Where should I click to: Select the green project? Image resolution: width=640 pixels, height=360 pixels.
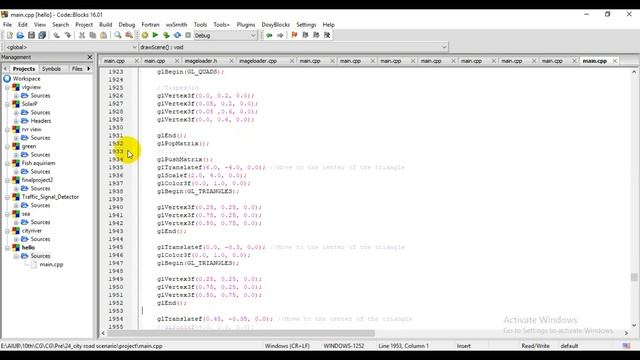(x=29, y=147)
